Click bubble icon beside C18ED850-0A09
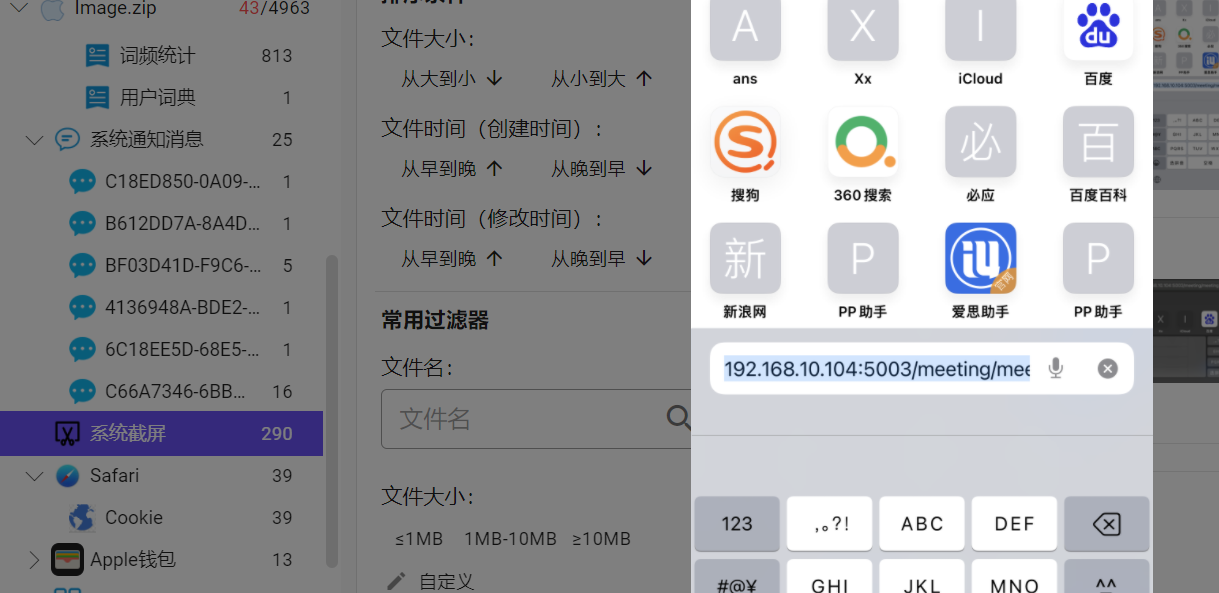The height and width of the screenshot is (593, 1219). coord(82,182)
